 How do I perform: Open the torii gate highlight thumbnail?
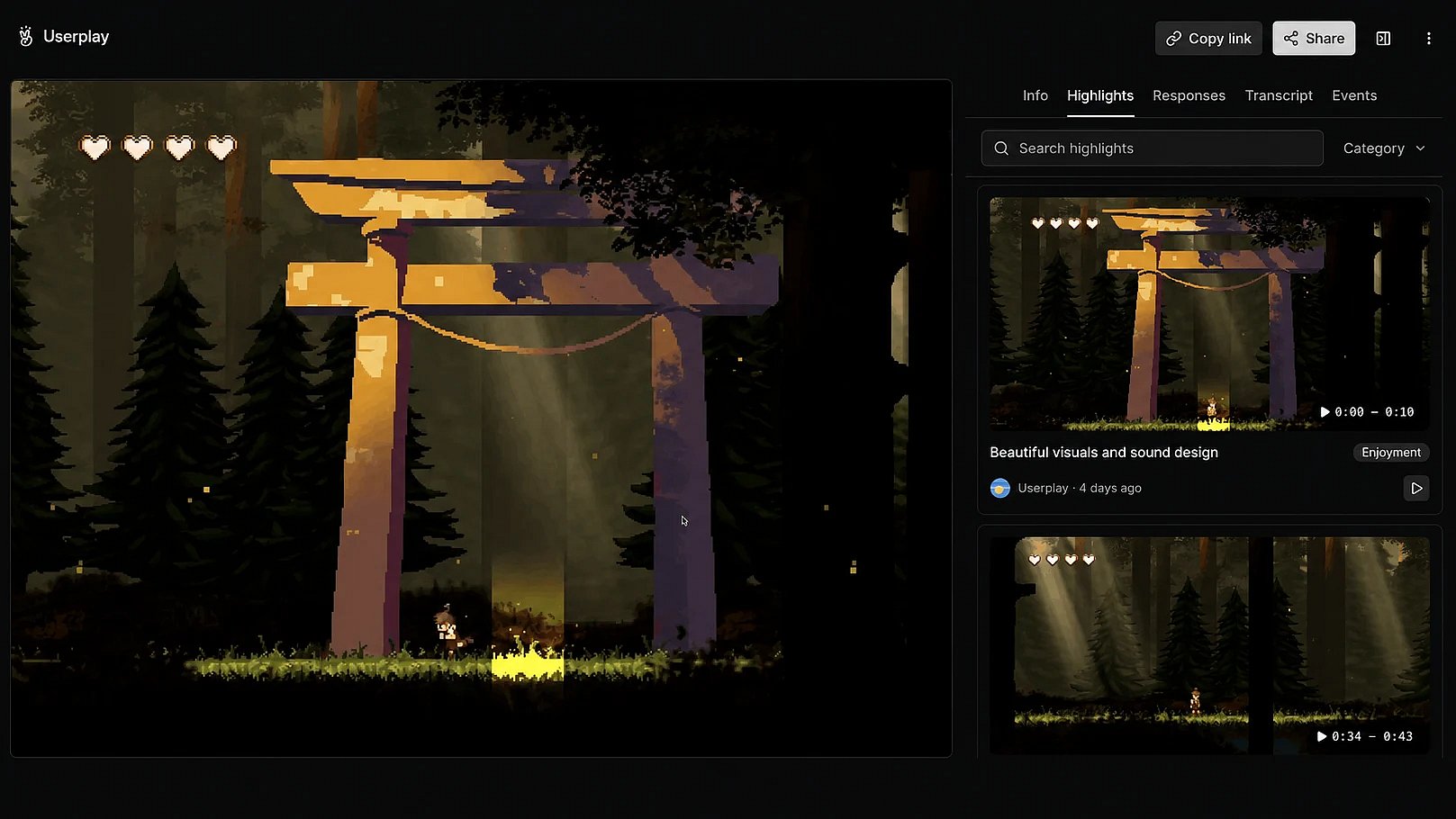pos(1209,313)
